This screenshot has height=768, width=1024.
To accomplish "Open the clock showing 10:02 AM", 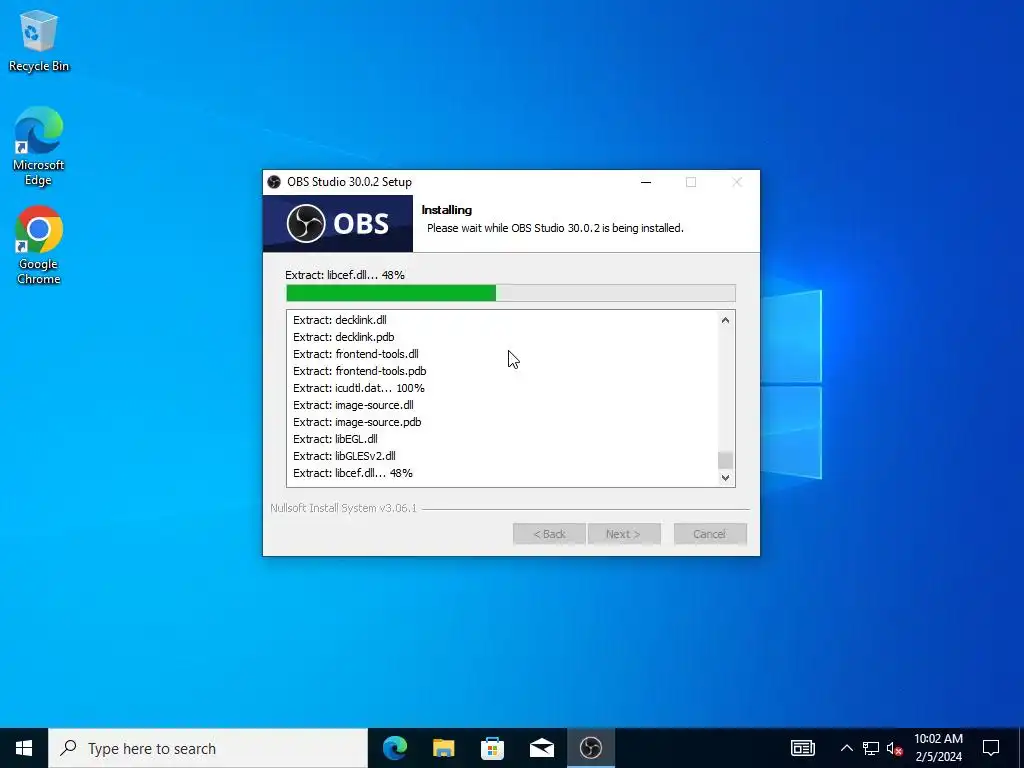I will click(938, 748).
